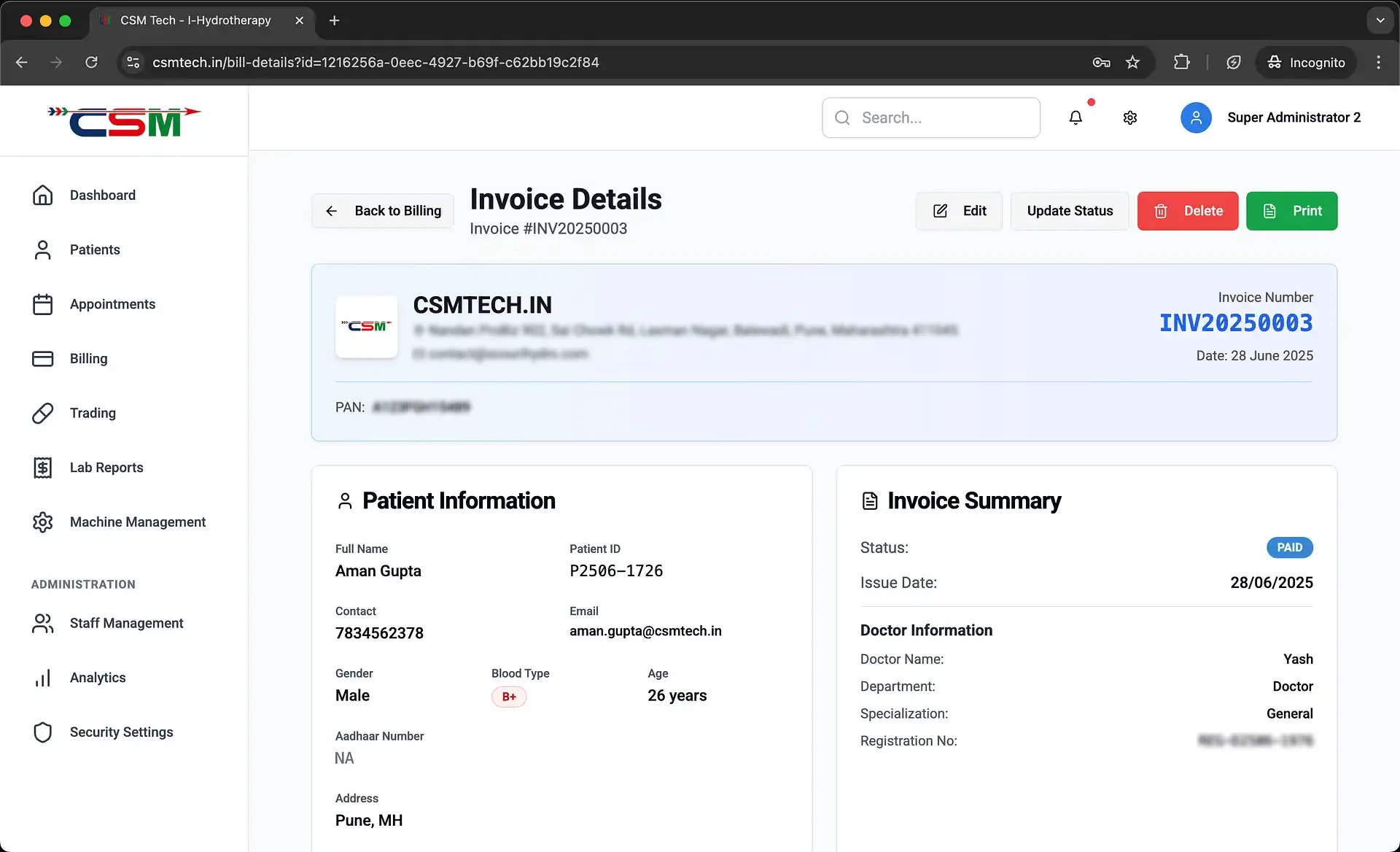This screenshot has height=852, width=1400.
Task: Click the browser address bar URL
Action: coord(376,62)
